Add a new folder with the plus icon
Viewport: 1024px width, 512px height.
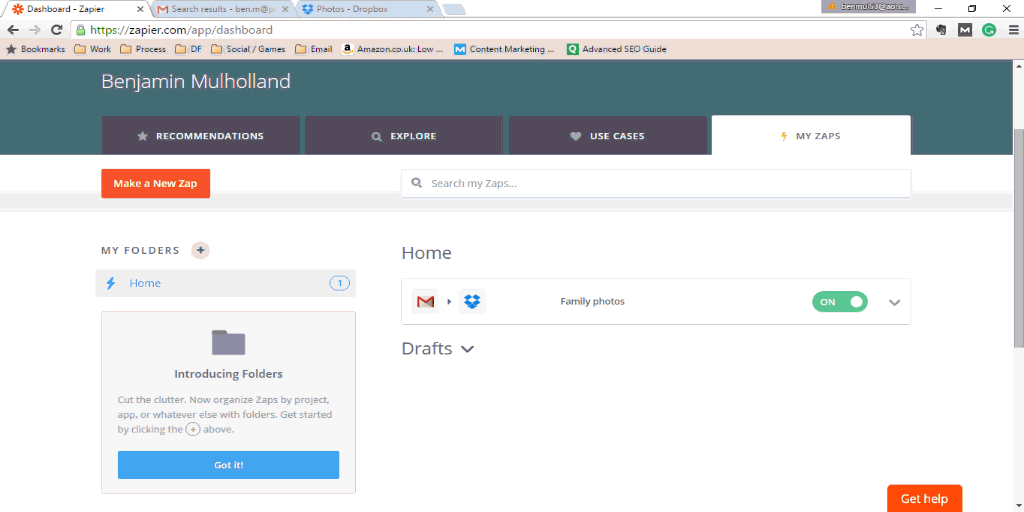click(x=201, y=250)
